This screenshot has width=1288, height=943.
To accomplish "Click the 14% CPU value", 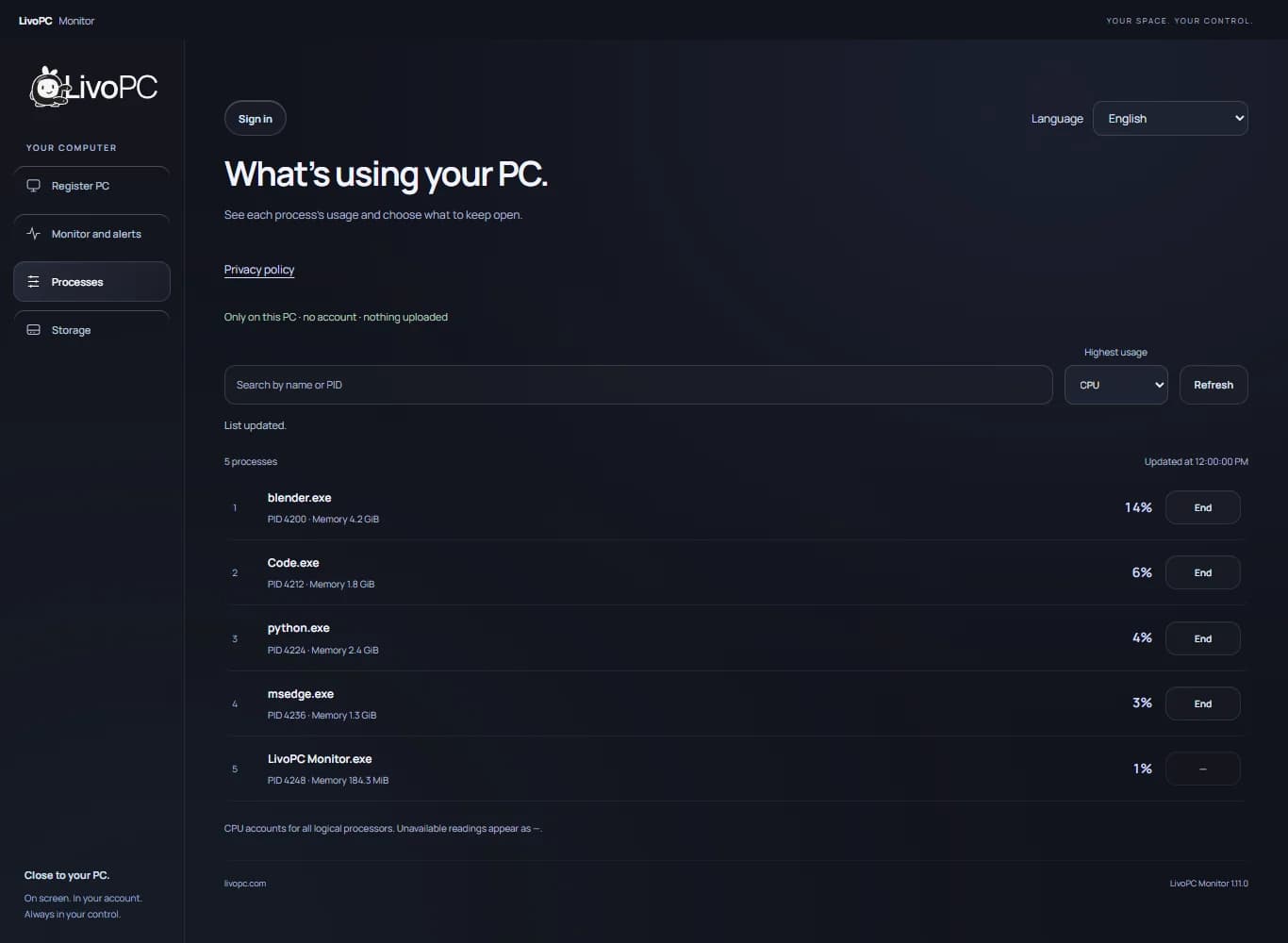I will coord(1138,507).
